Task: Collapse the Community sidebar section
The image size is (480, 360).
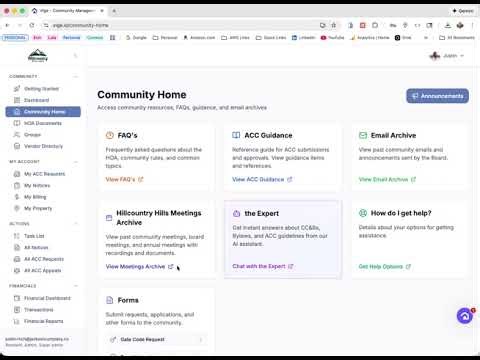Action: click(76, 77)
